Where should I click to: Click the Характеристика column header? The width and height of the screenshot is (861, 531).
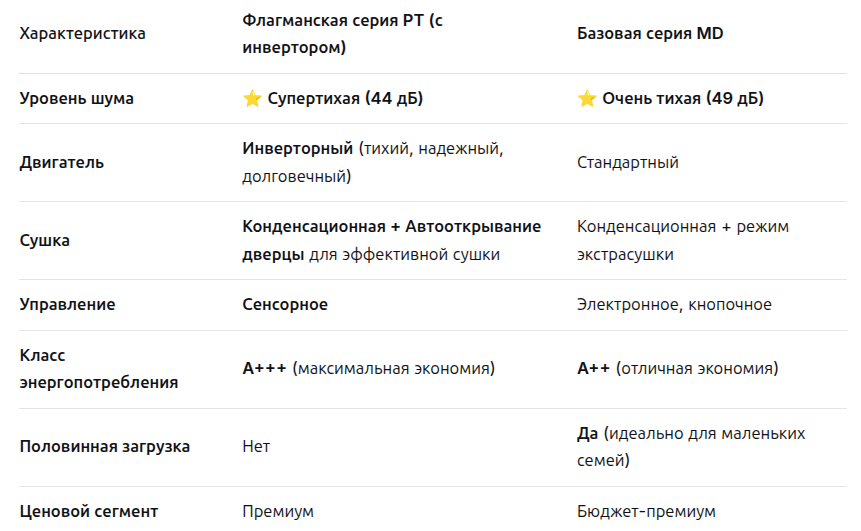(83, 34)
